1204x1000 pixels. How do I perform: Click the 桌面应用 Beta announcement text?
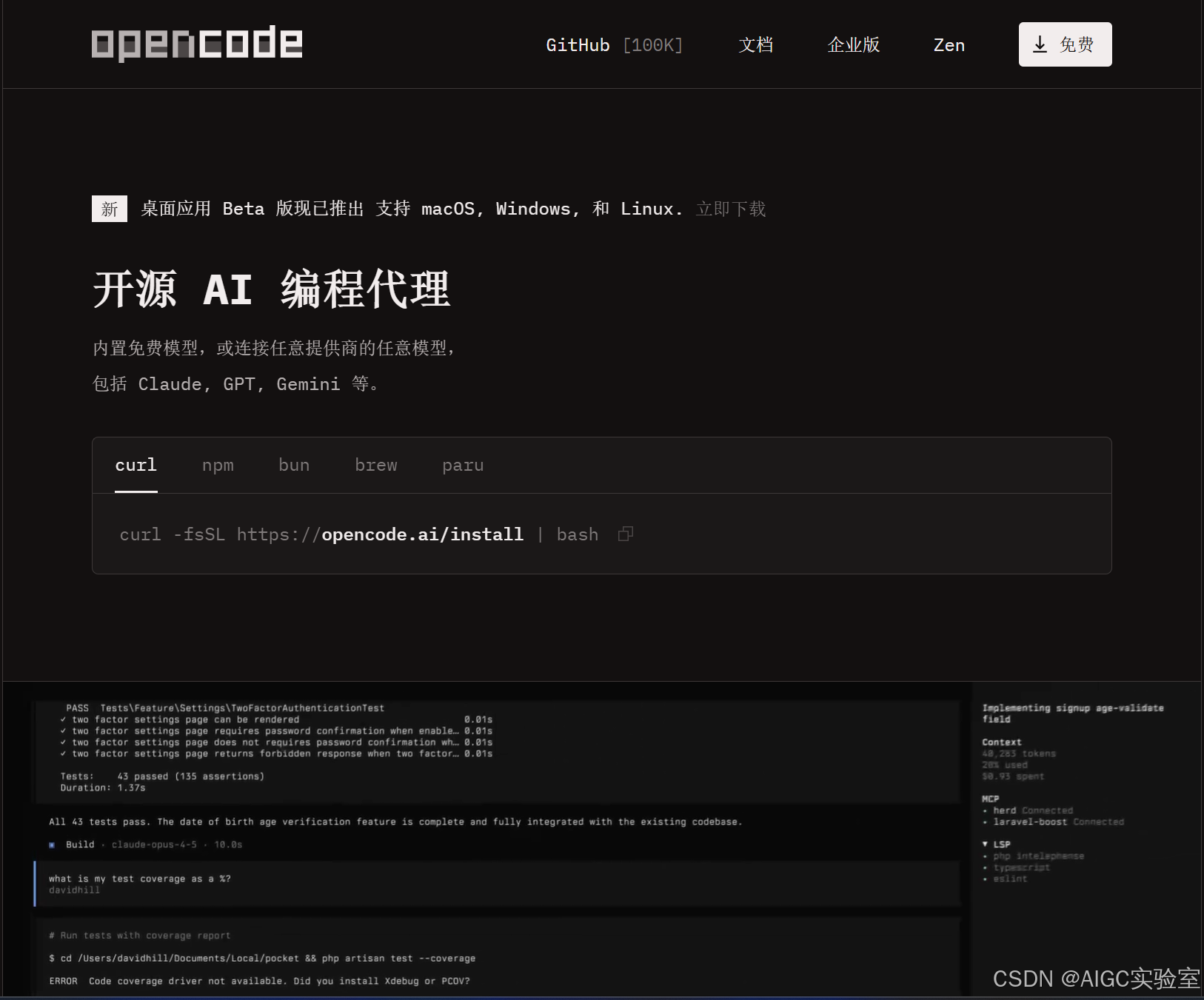412,209
